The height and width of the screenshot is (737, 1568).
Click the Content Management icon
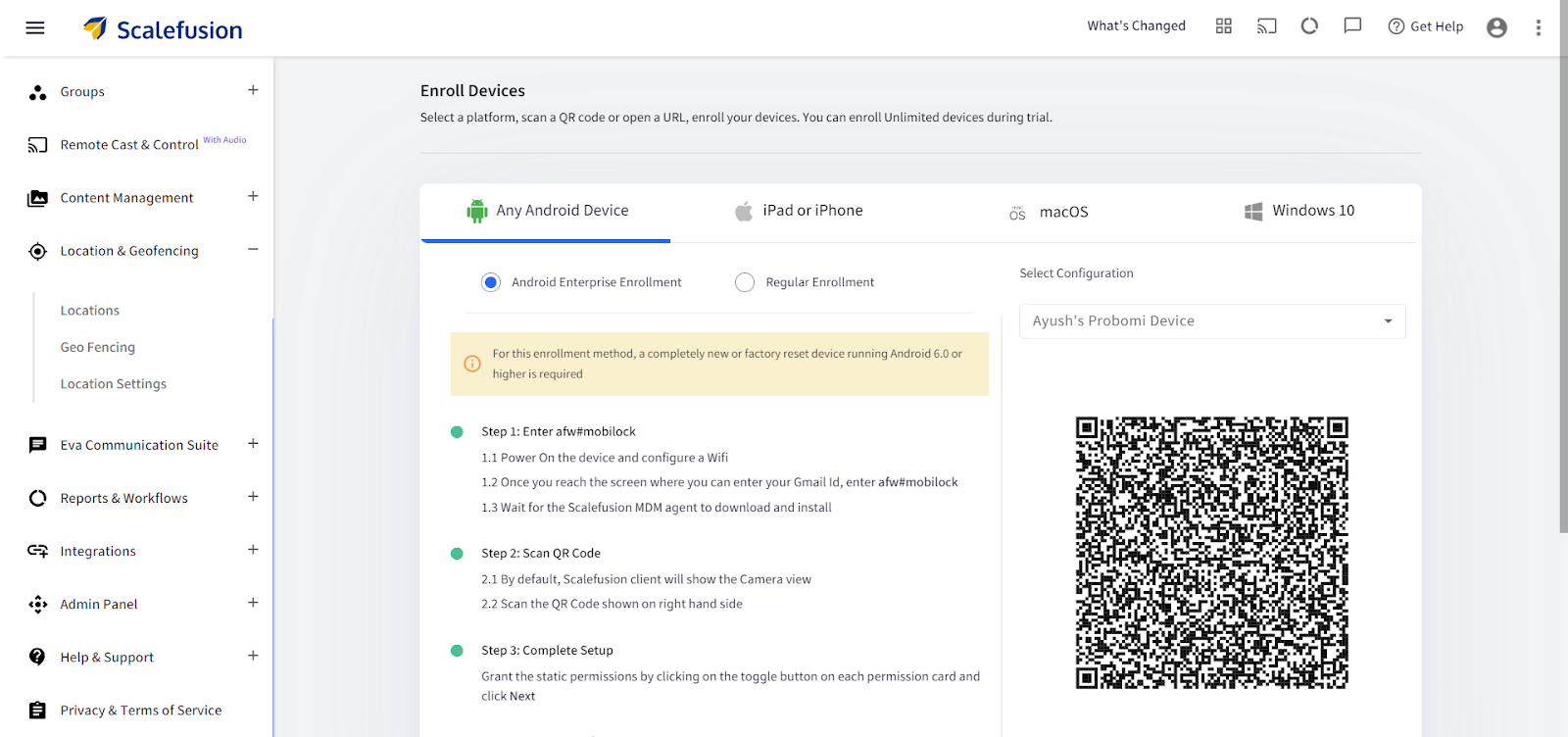point(37,198)
